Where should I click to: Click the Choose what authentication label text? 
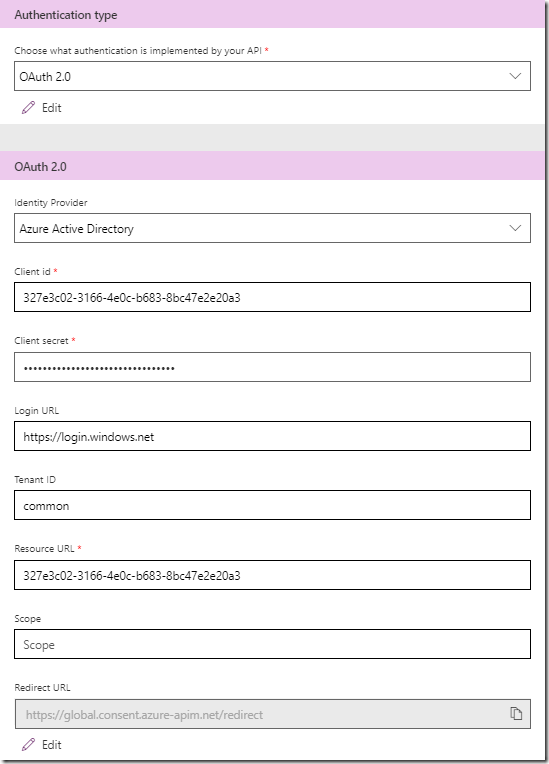tap(138, 51)
